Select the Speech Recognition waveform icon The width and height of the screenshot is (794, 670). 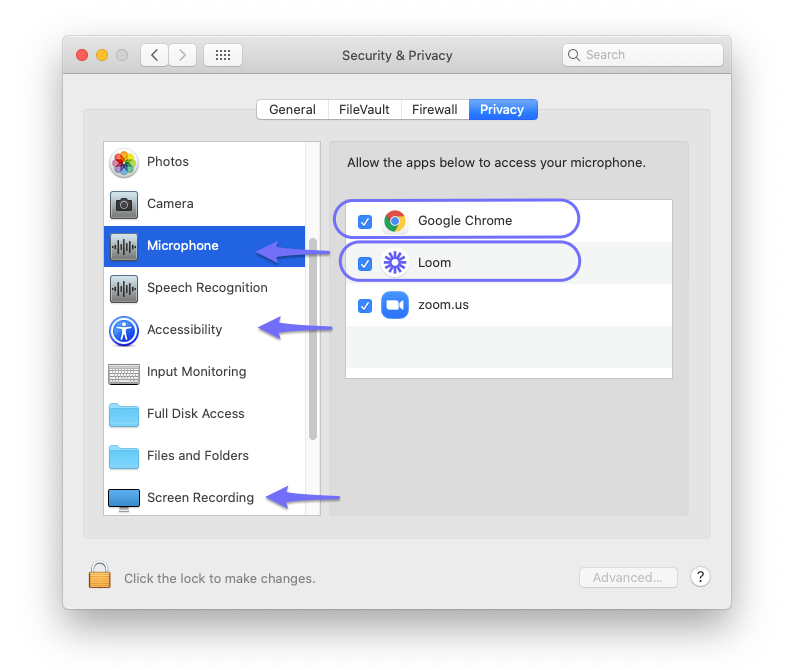124,288
